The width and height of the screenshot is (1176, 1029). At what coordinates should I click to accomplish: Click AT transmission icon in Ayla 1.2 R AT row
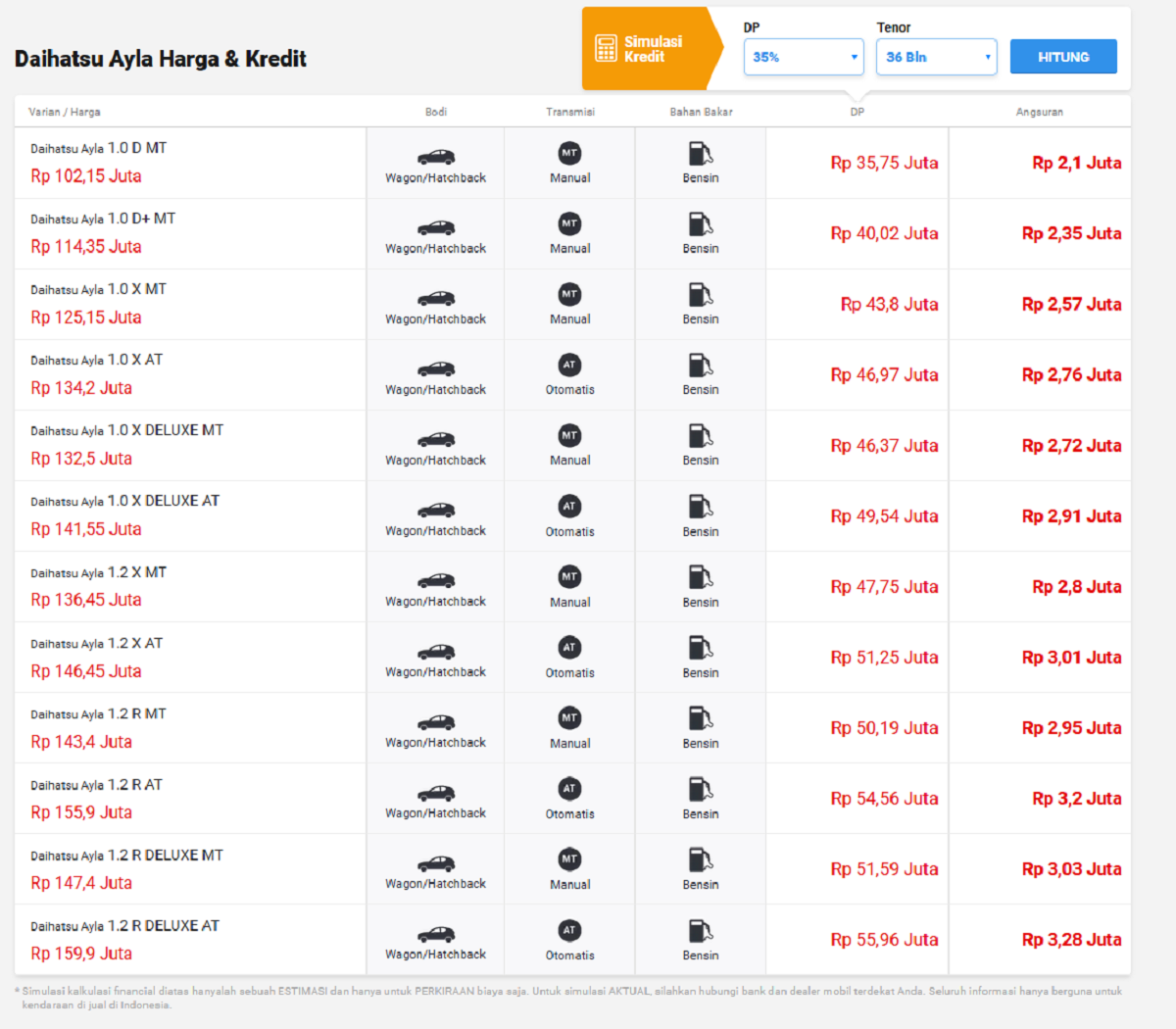point(569,788)
